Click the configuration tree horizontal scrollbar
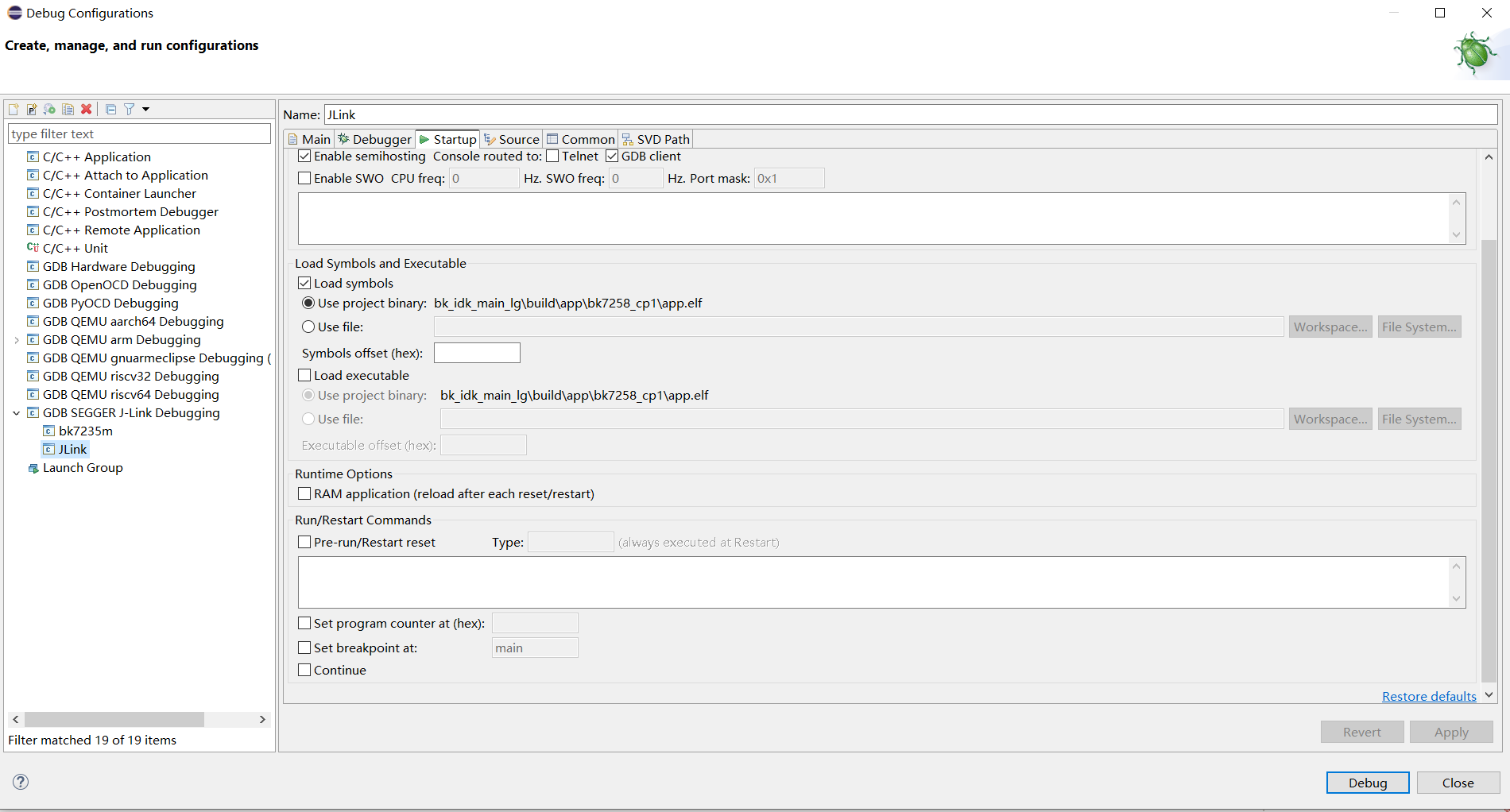 click(x=114, y=719)
